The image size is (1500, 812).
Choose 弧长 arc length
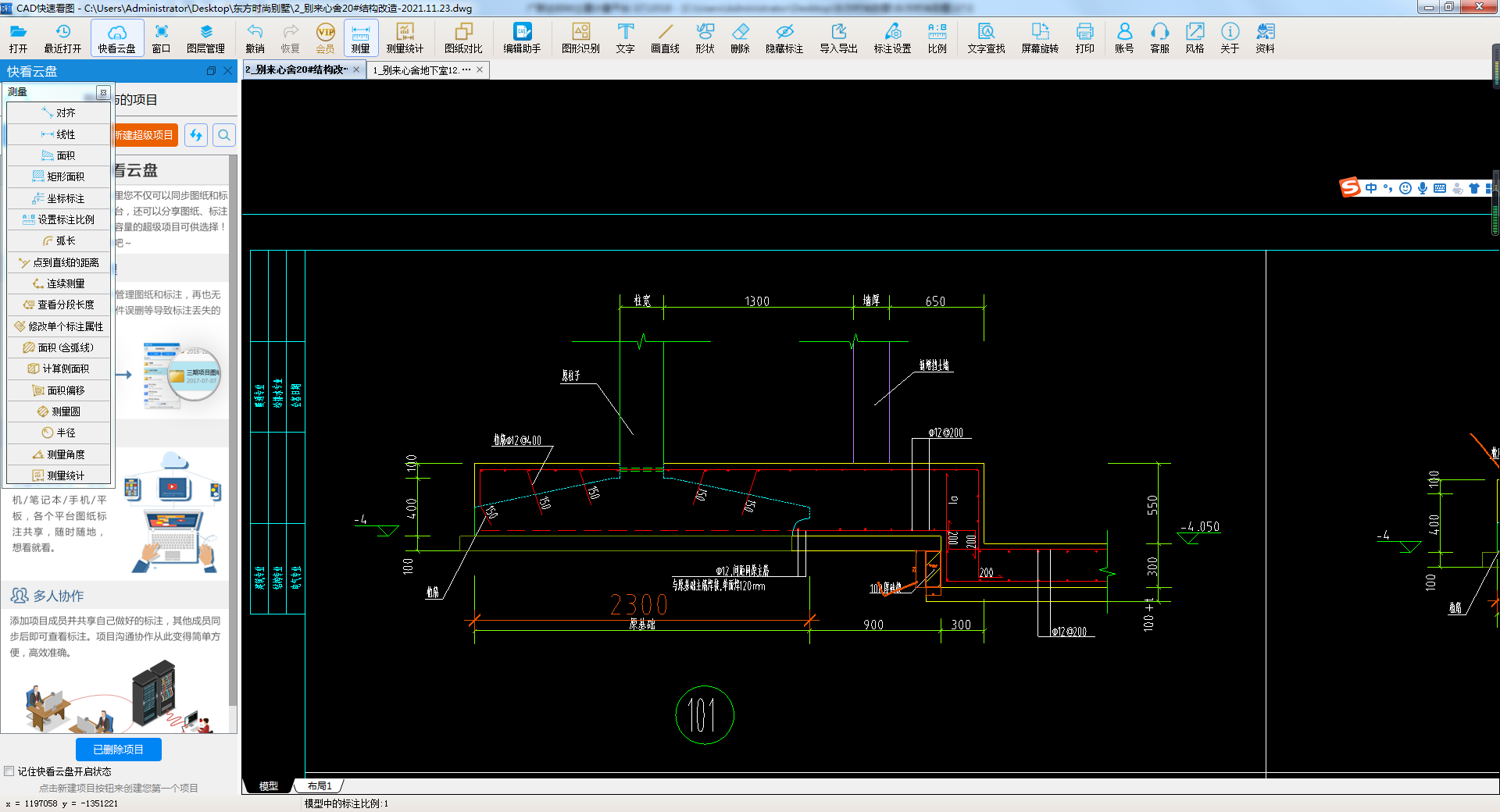point(59,240)
